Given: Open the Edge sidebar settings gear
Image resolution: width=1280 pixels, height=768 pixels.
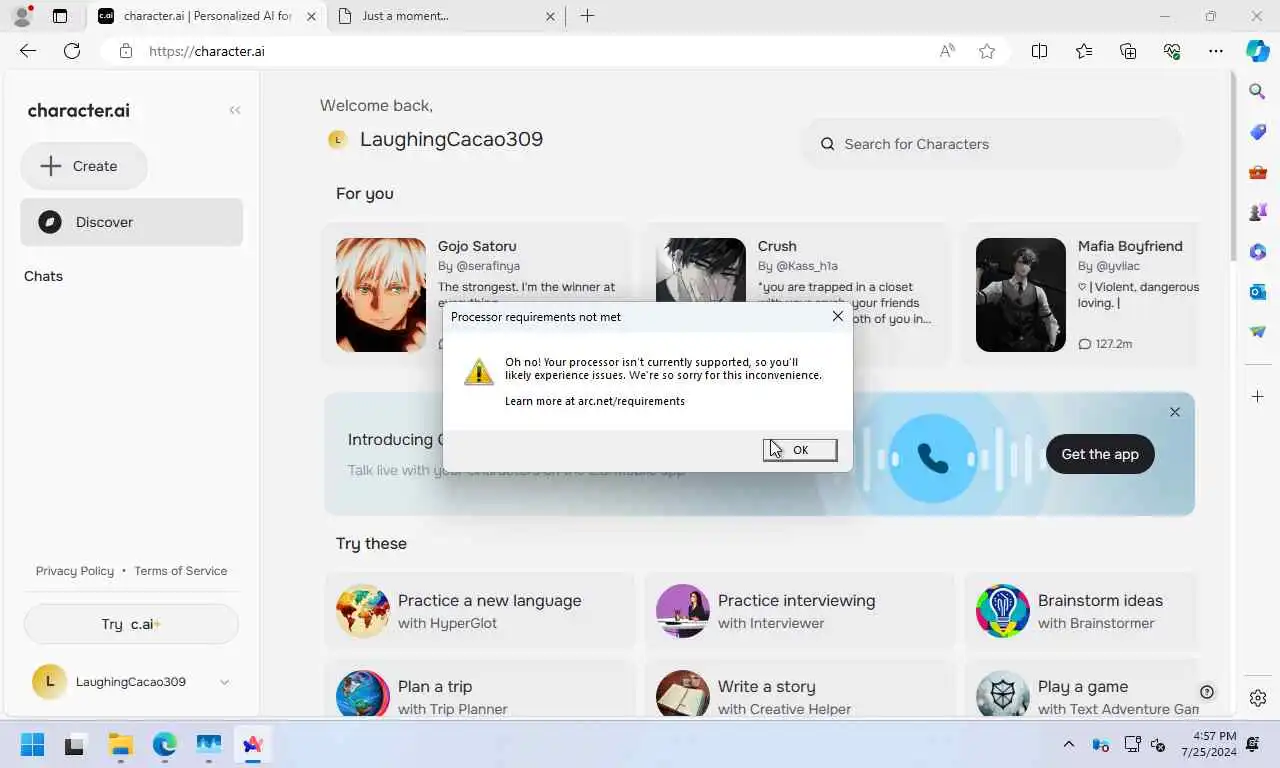Looking at the screenshot, I should coord(1258,698).
